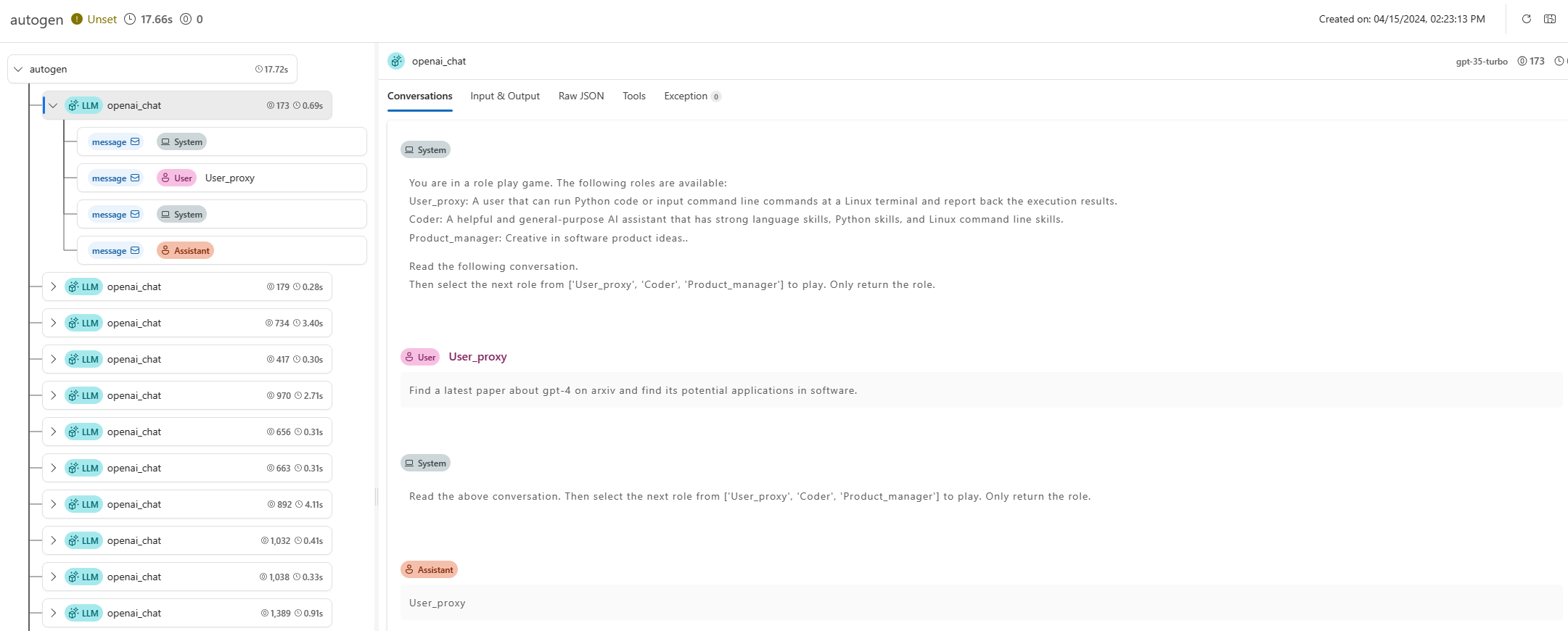Collapse the selected openai_chat span with 173 tokens
1568x631 pixels.
coord(53,105)
